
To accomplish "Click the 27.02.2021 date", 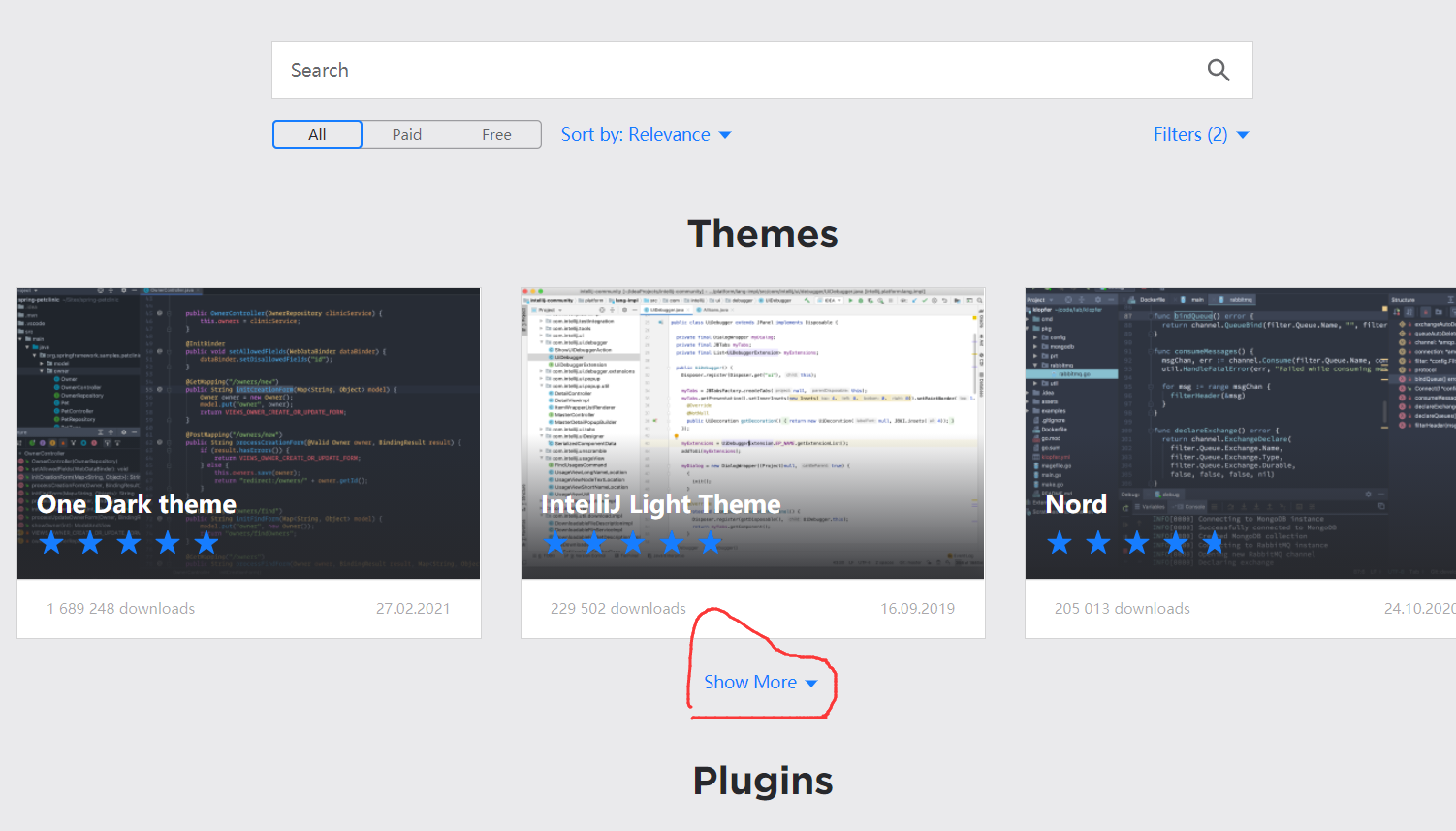I will pyautogui.click(x=413, y=609).
